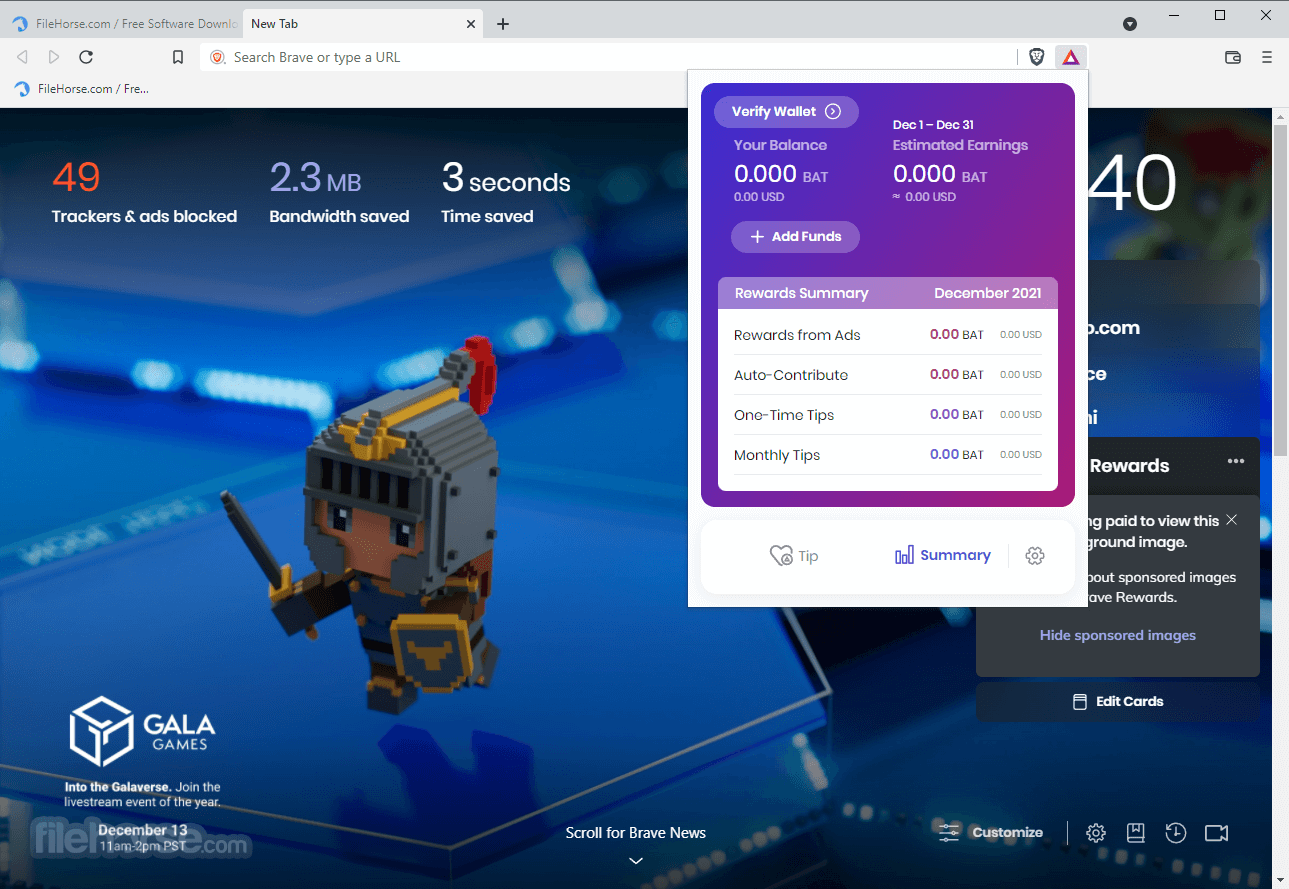The image size is (1289, 889).
Task: Click the 3 seconds Time saved stat
Action: click(506, 191)
